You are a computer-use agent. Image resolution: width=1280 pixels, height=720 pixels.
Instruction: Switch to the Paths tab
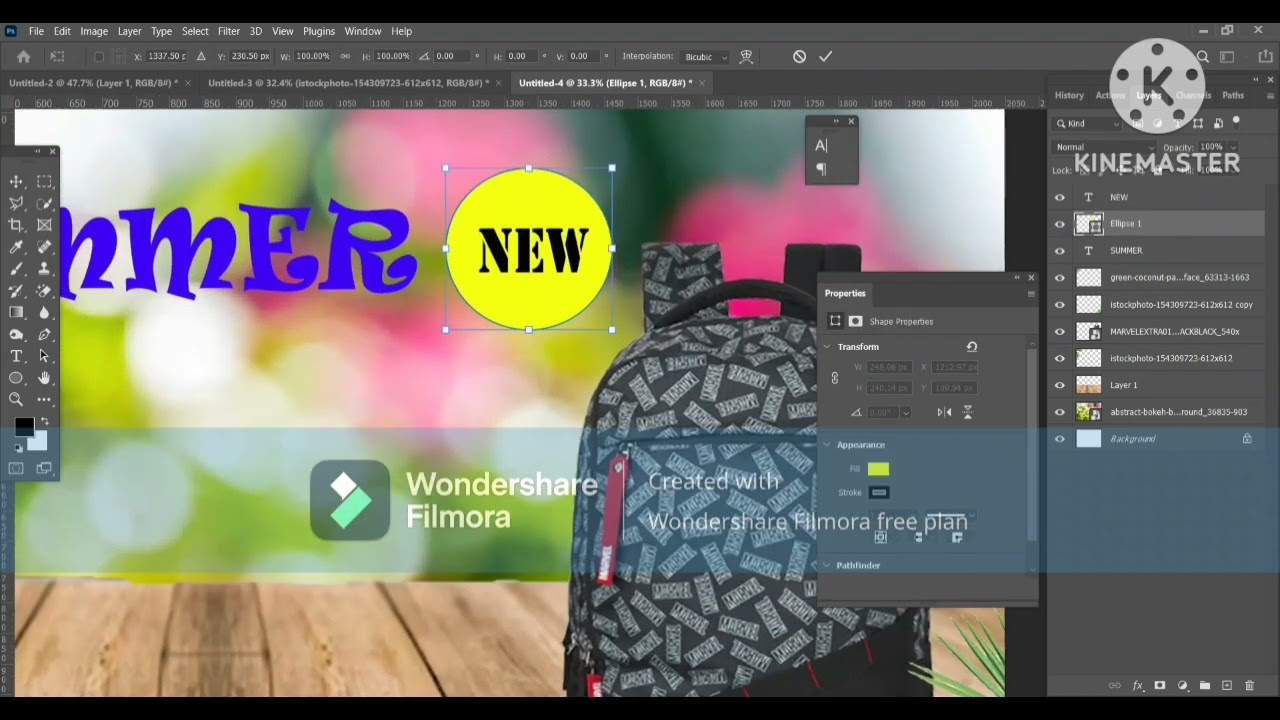[1233, 96]
